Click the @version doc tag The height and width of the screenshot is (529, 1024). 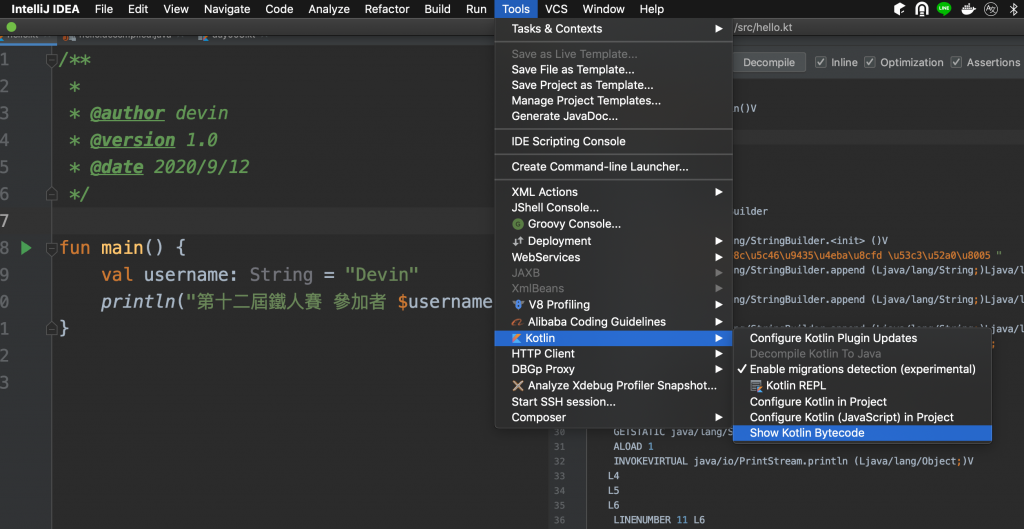133,140
